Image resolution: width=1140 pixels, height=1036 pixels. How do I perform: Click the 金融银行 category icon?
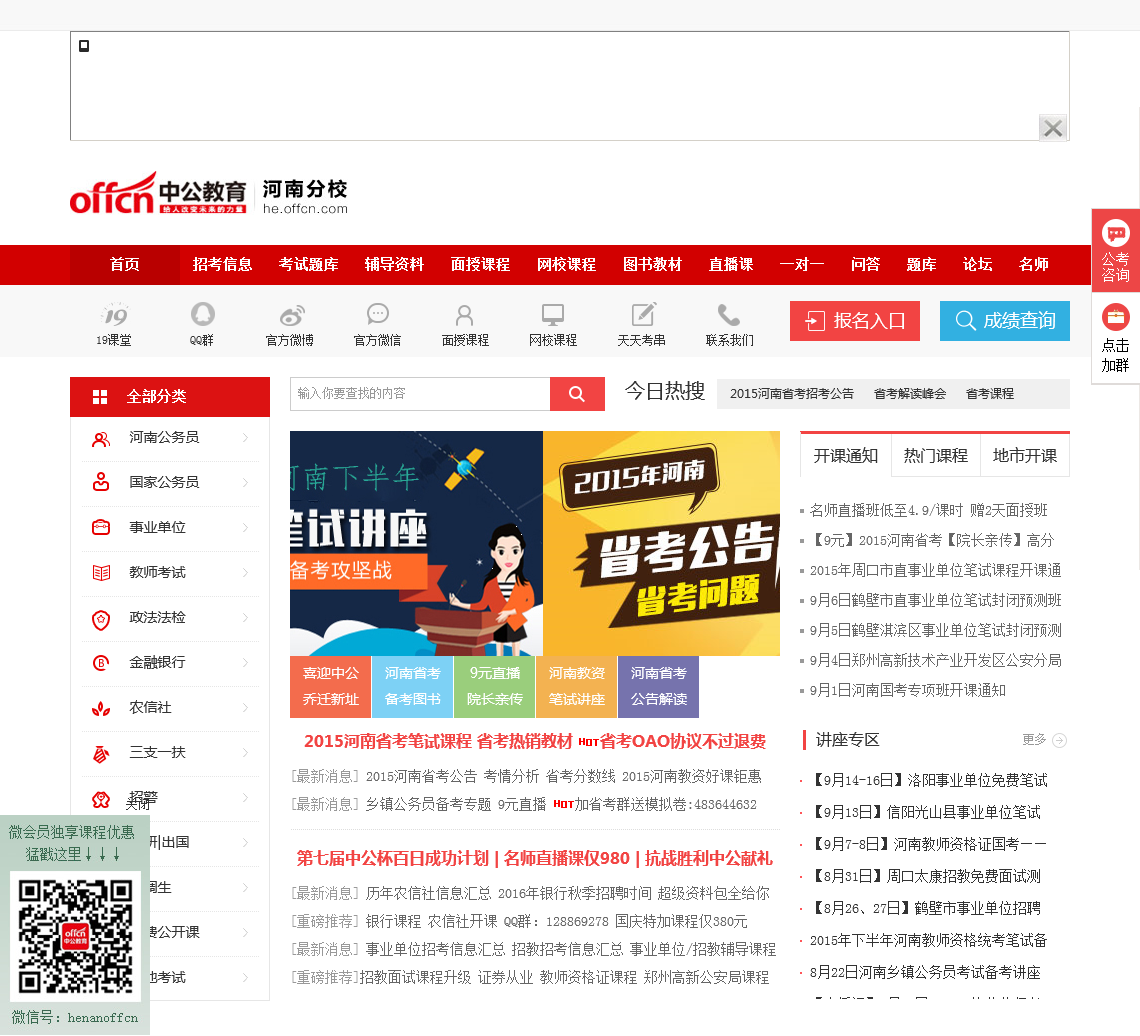pyautogui.click(x=101, y=662)
